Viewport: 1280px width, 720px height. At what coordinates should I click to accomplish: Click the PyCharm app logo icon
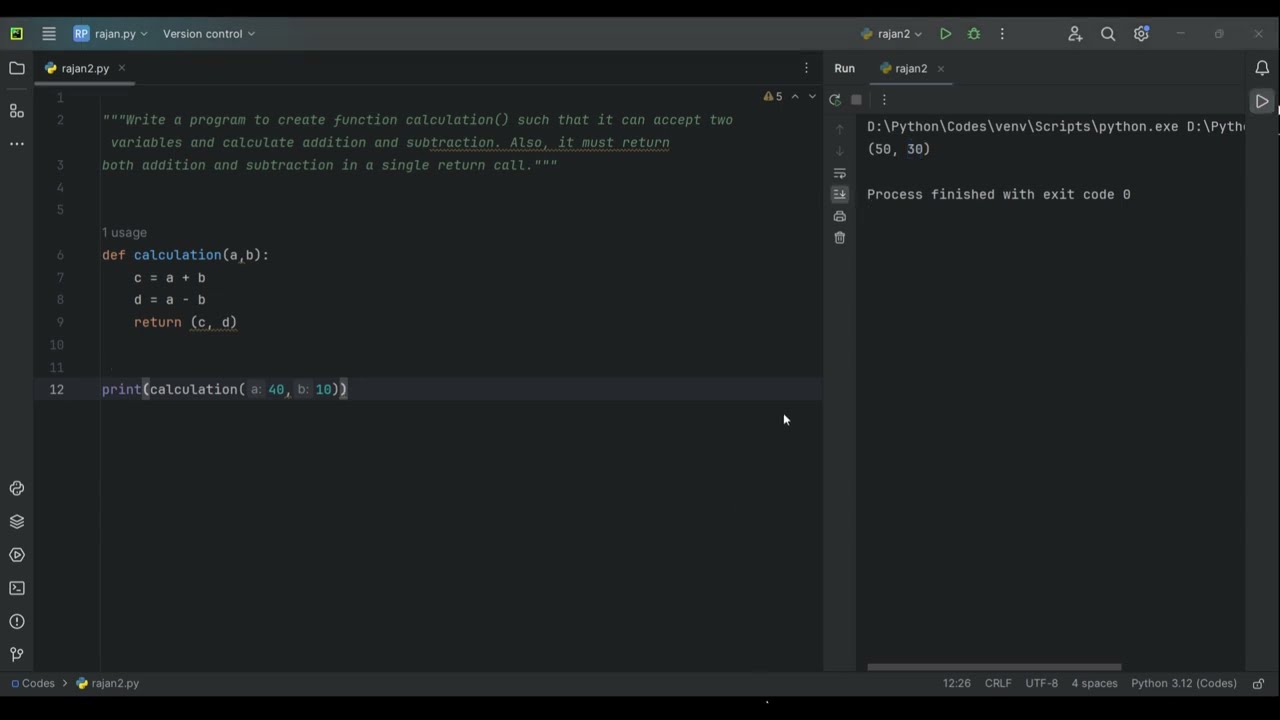pyautogui.click(x=17, y=34)
